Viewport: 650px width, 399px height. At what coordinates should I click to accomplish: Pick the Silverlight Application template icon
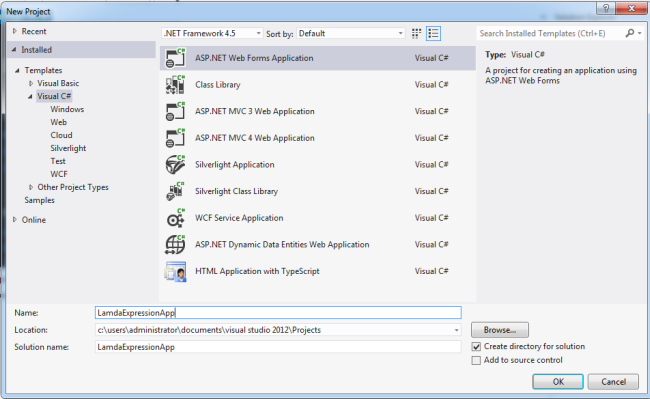[x=175, y=164]
